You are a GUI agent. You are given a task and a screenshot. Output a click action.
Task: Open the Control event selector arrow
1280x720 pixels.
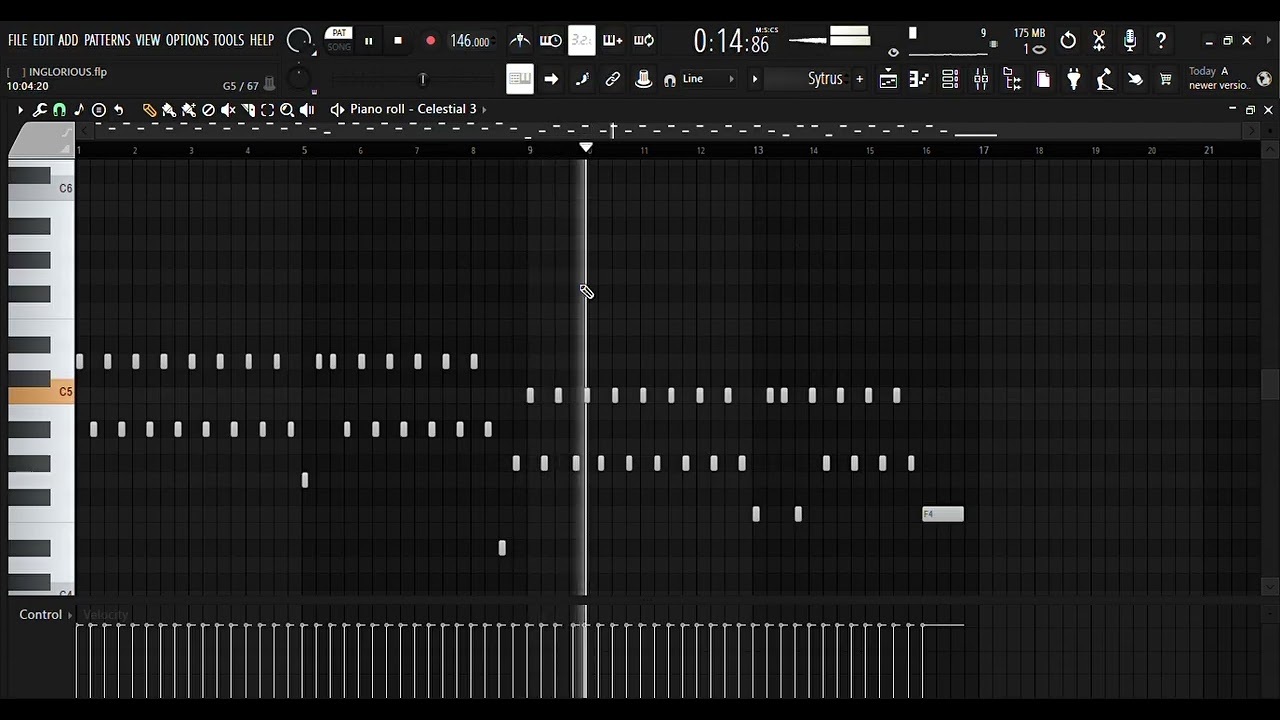pyautogui.click(x=71, y=615)
